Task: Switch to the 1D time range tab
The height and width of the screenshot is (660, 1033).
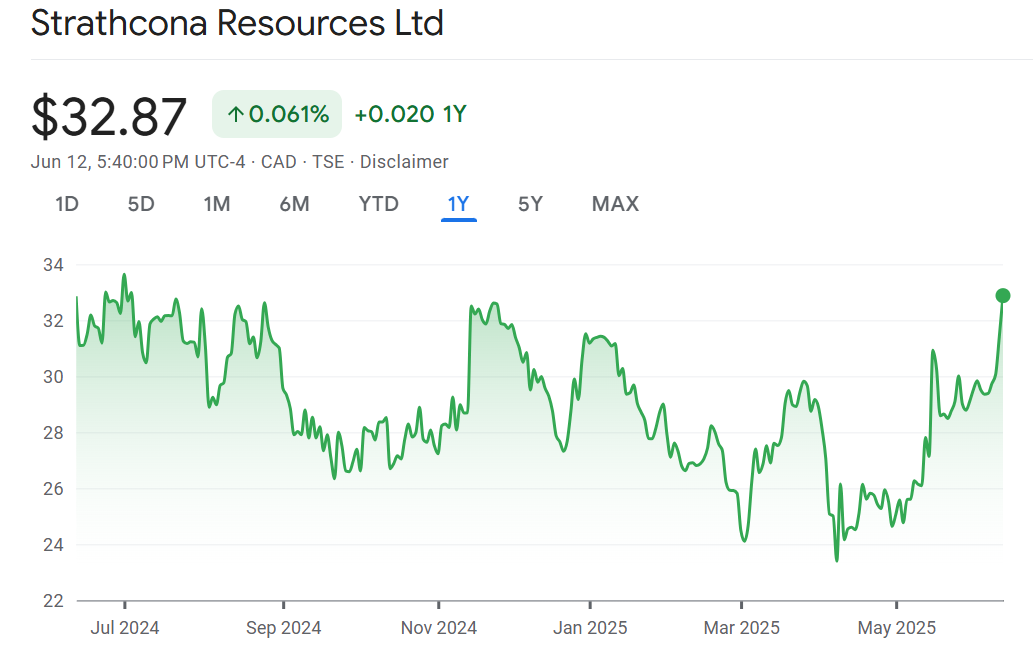Action: click(67, 204)
